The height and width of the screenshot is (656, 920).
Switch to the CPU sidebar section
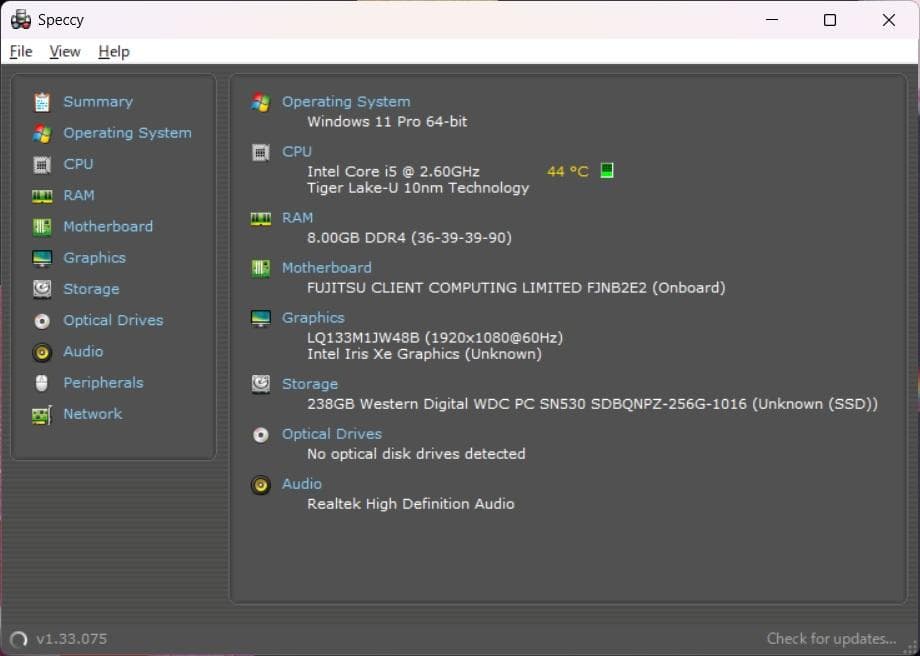click(78, 164)
